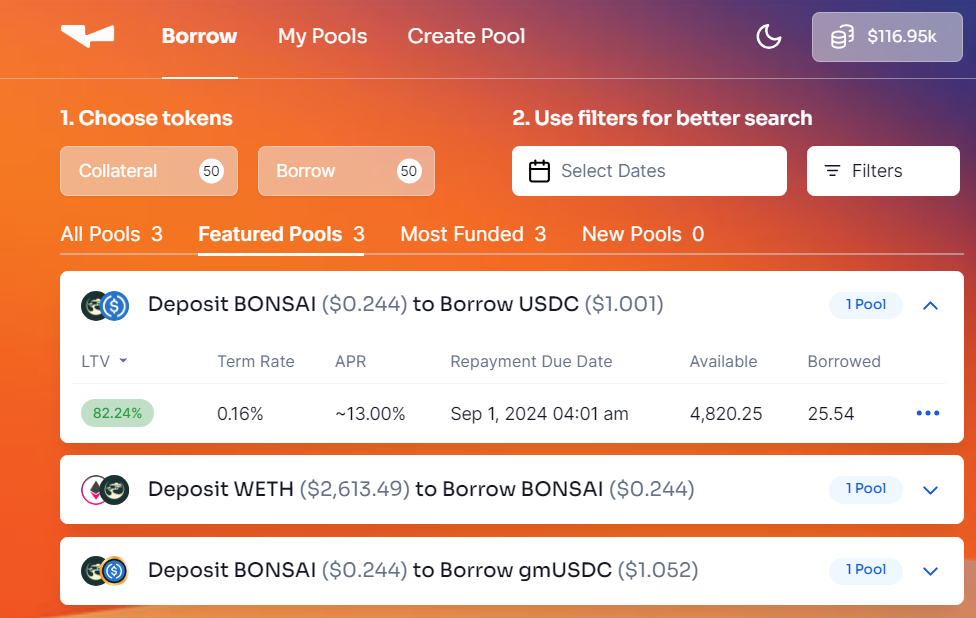Sort by the LTV column arrow

123,361
